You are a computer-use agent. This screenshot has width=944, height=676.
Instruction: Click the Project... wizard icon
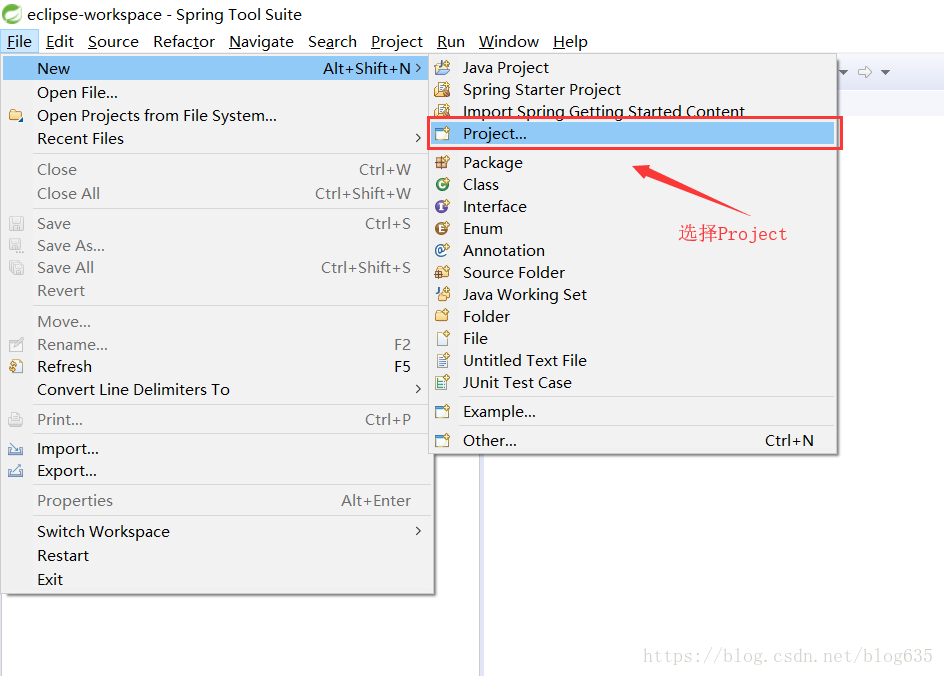click(442, 134)
